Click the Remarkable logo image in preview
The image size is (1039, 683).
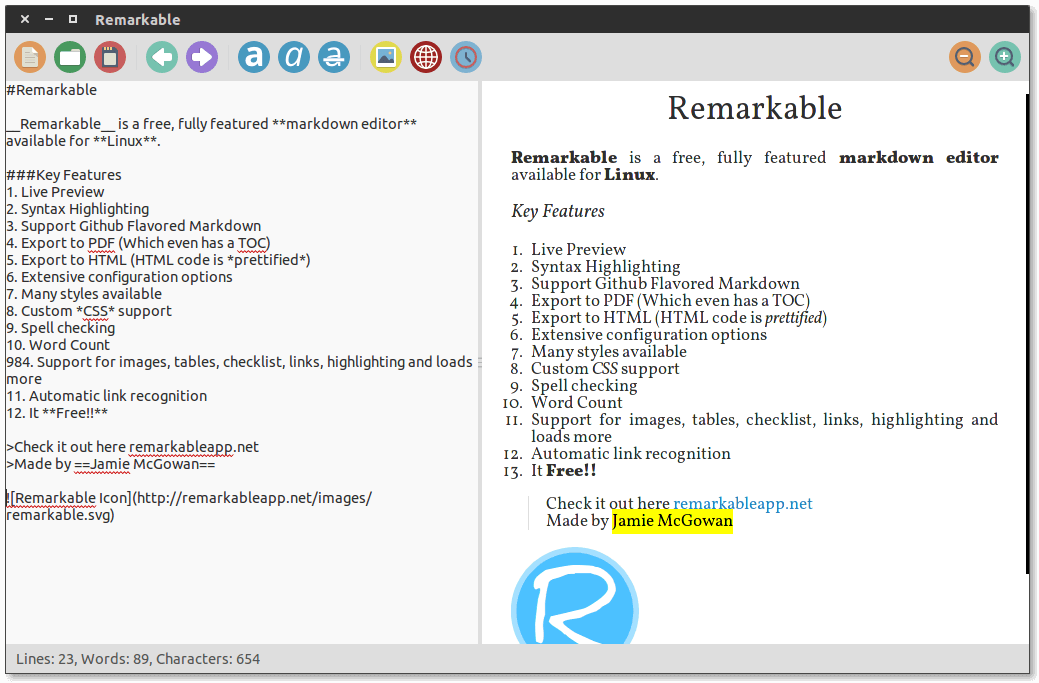(574, 597)
